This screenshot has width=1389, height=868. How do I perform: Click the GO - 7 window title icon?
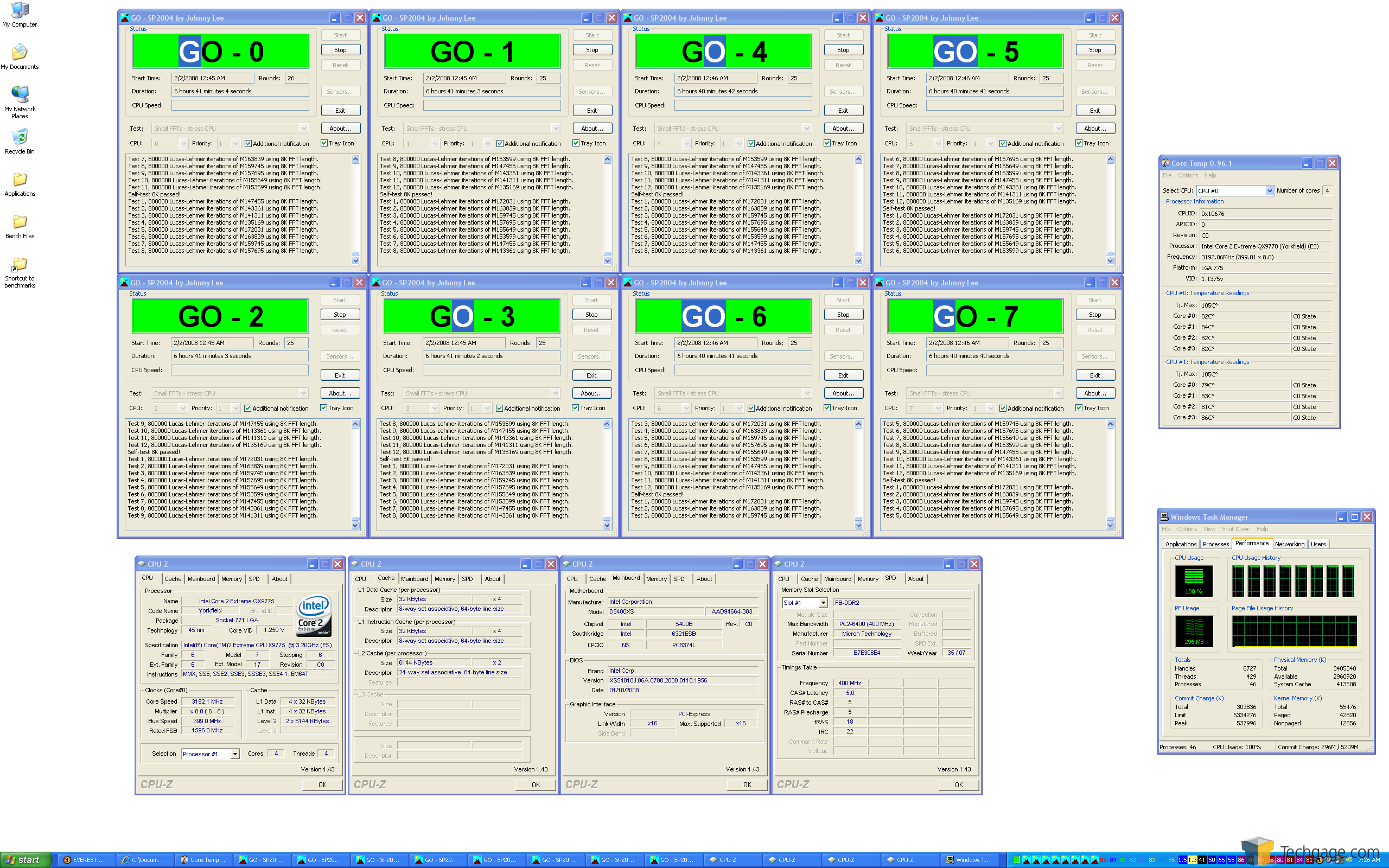880,283
